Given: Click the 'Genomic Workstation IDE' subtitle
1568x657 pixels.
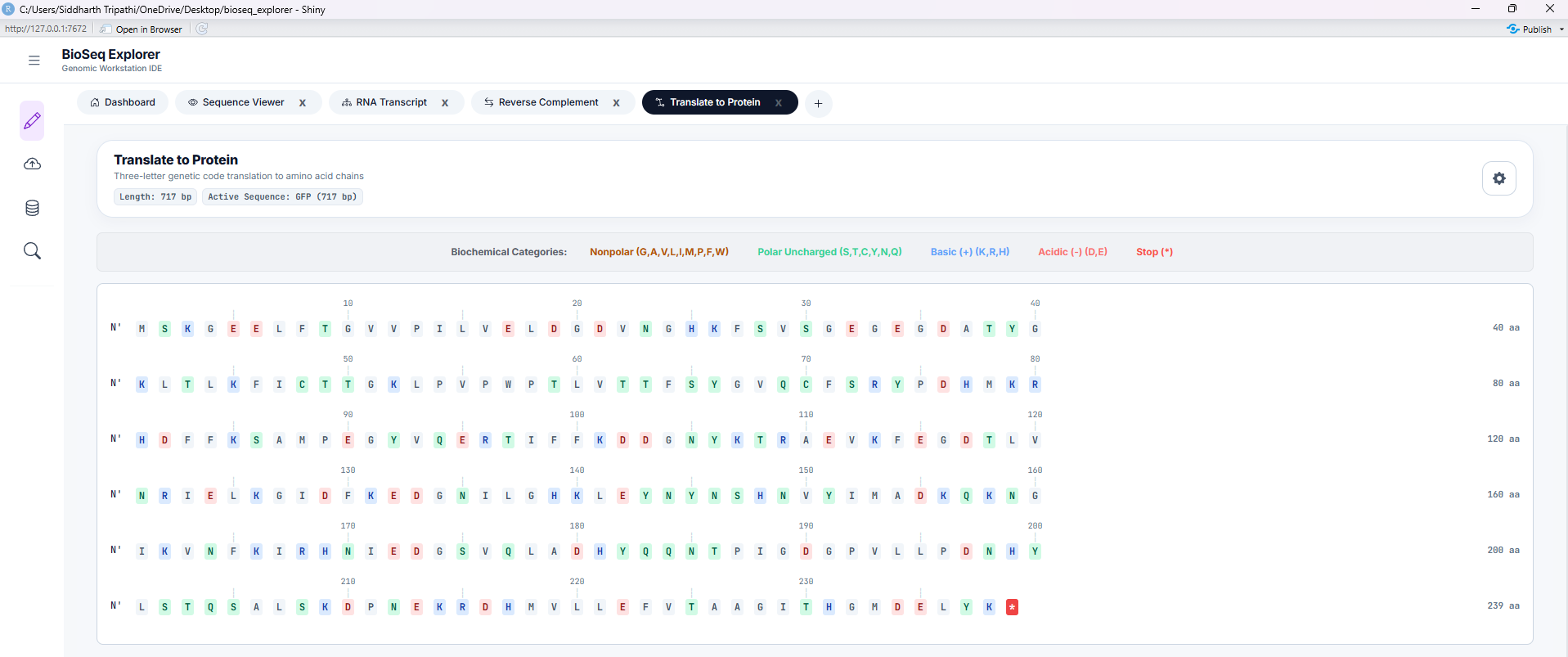Looking at the screenshot, I should click(x=112, y=69).
